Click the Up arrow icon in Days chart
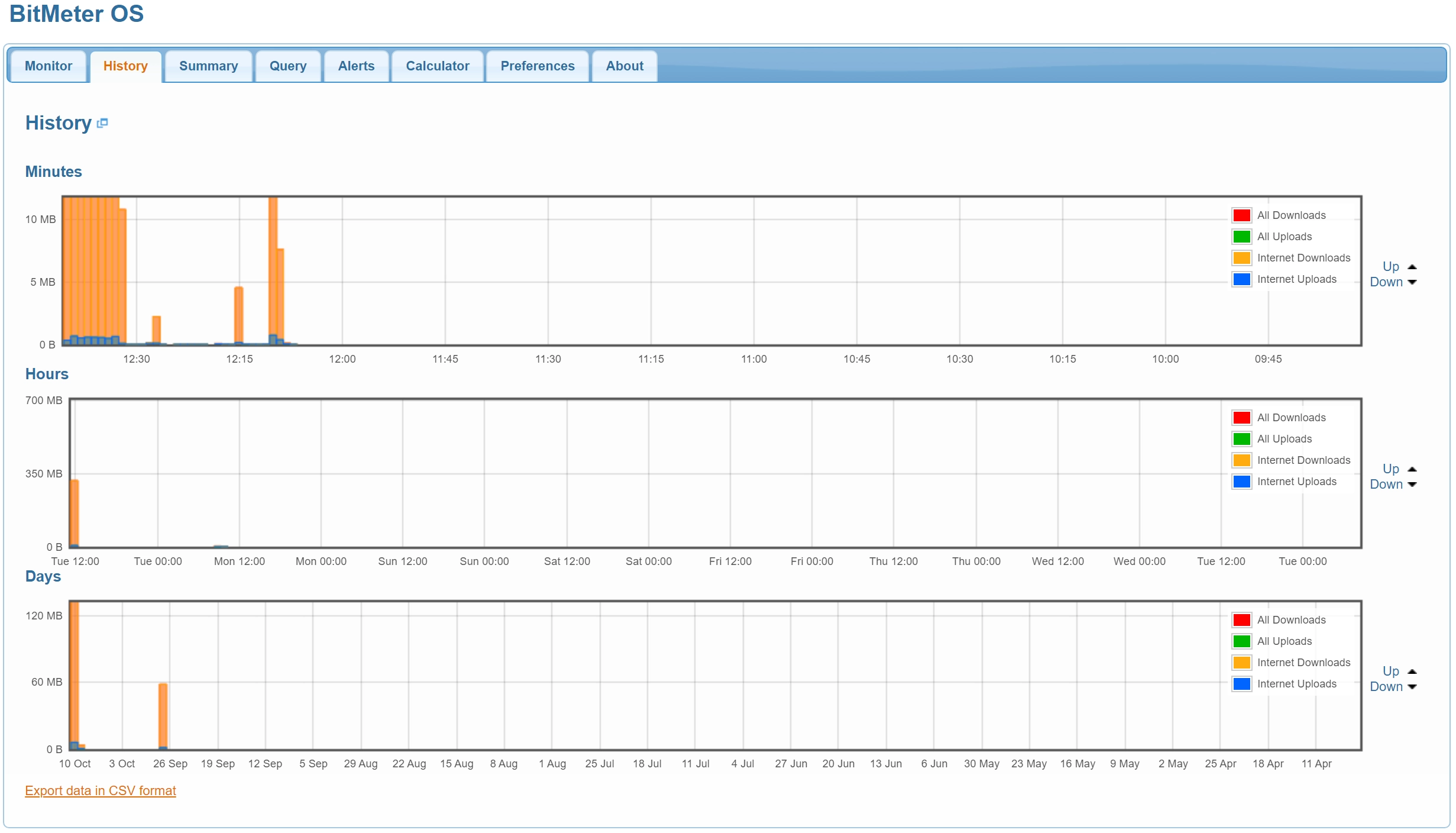 click(1413, 672)
